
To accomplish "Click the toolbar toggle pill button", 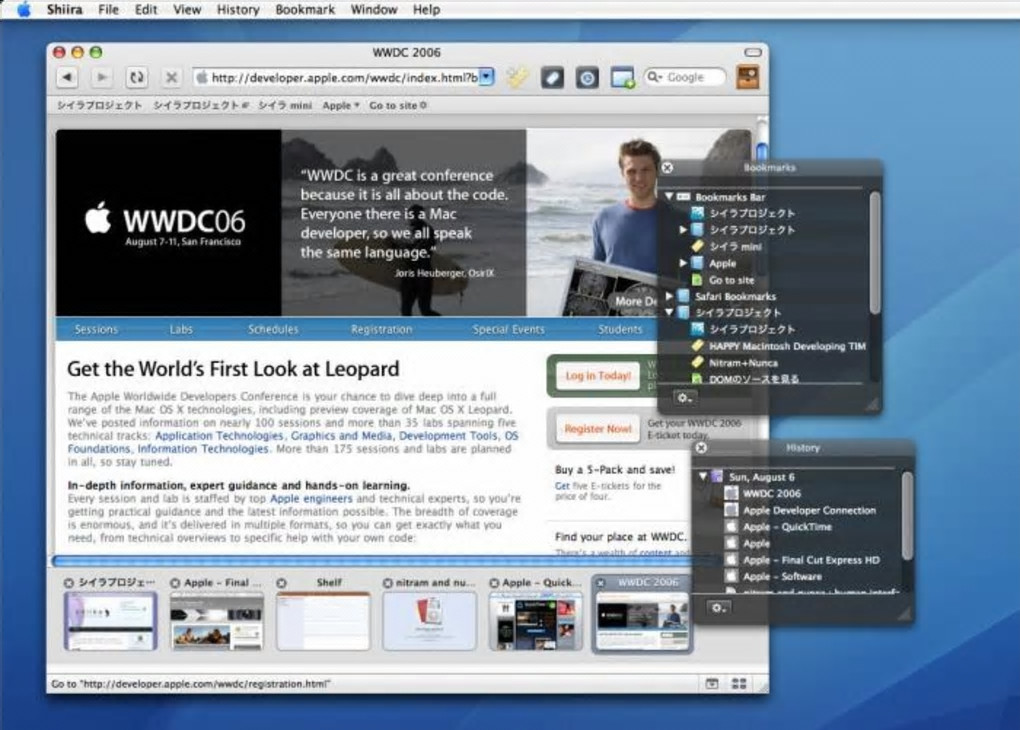I will (753, 52).
